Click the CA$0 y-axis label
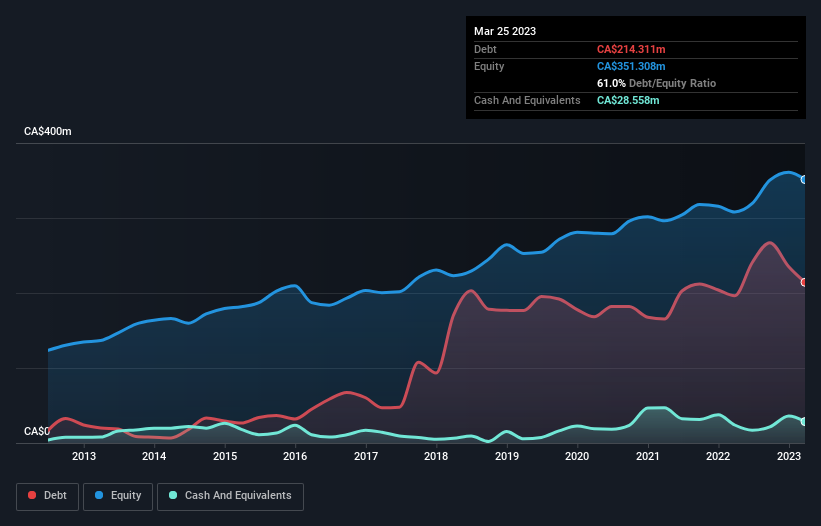Image resolution: width=821 pixels, height=526 pixels. pyautogui.click(x=37, y=431)
